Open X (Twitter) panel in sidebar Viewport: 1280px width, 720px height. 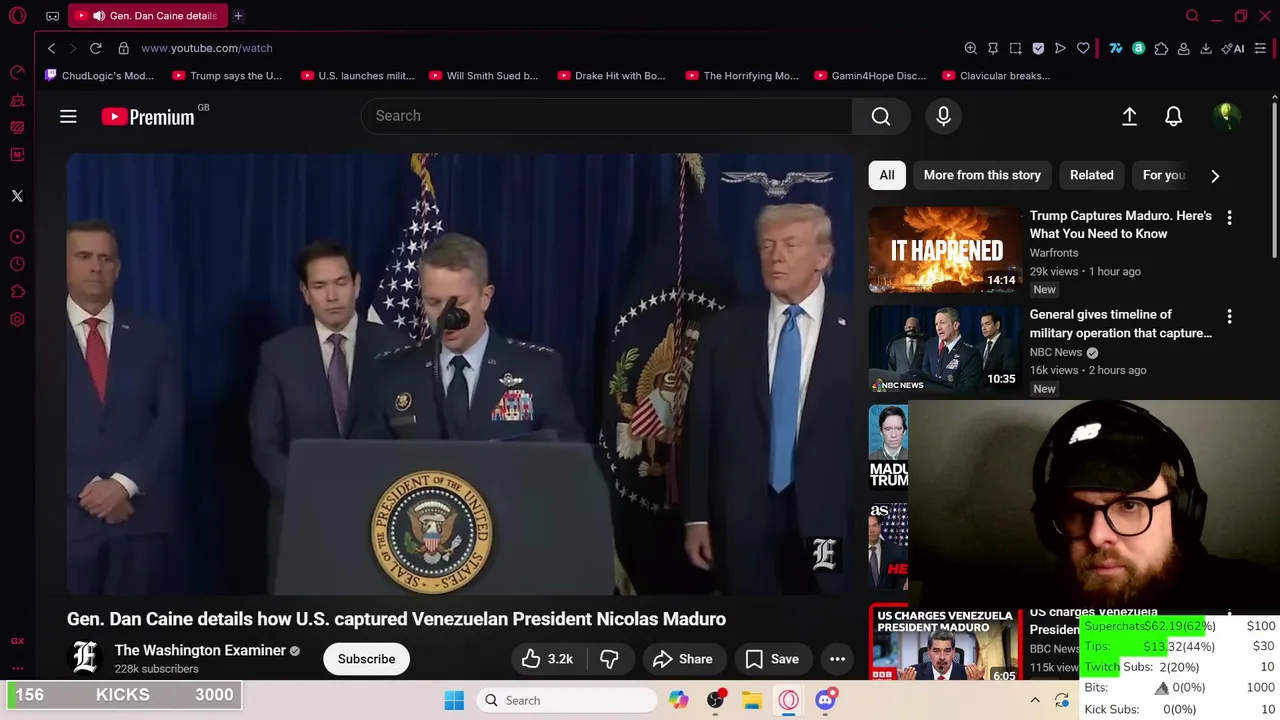point(17,196)
